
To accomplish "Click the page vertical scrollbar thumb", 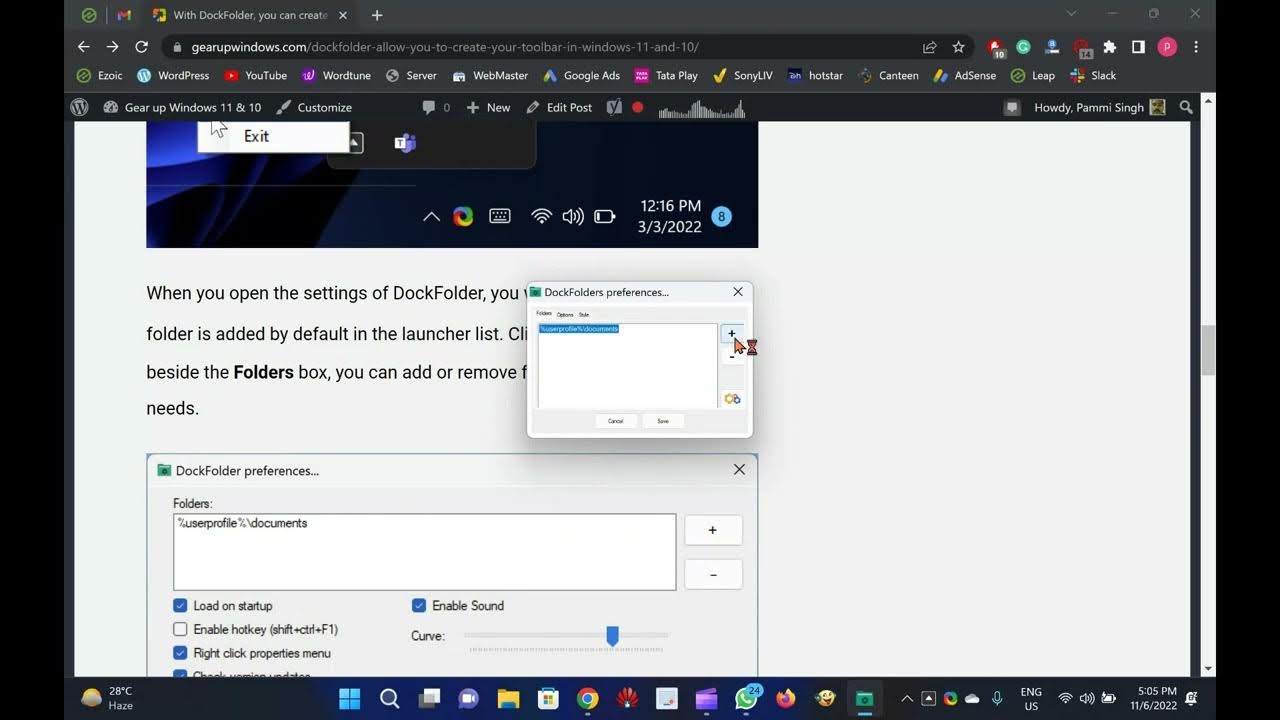I will pos(1208,350).
